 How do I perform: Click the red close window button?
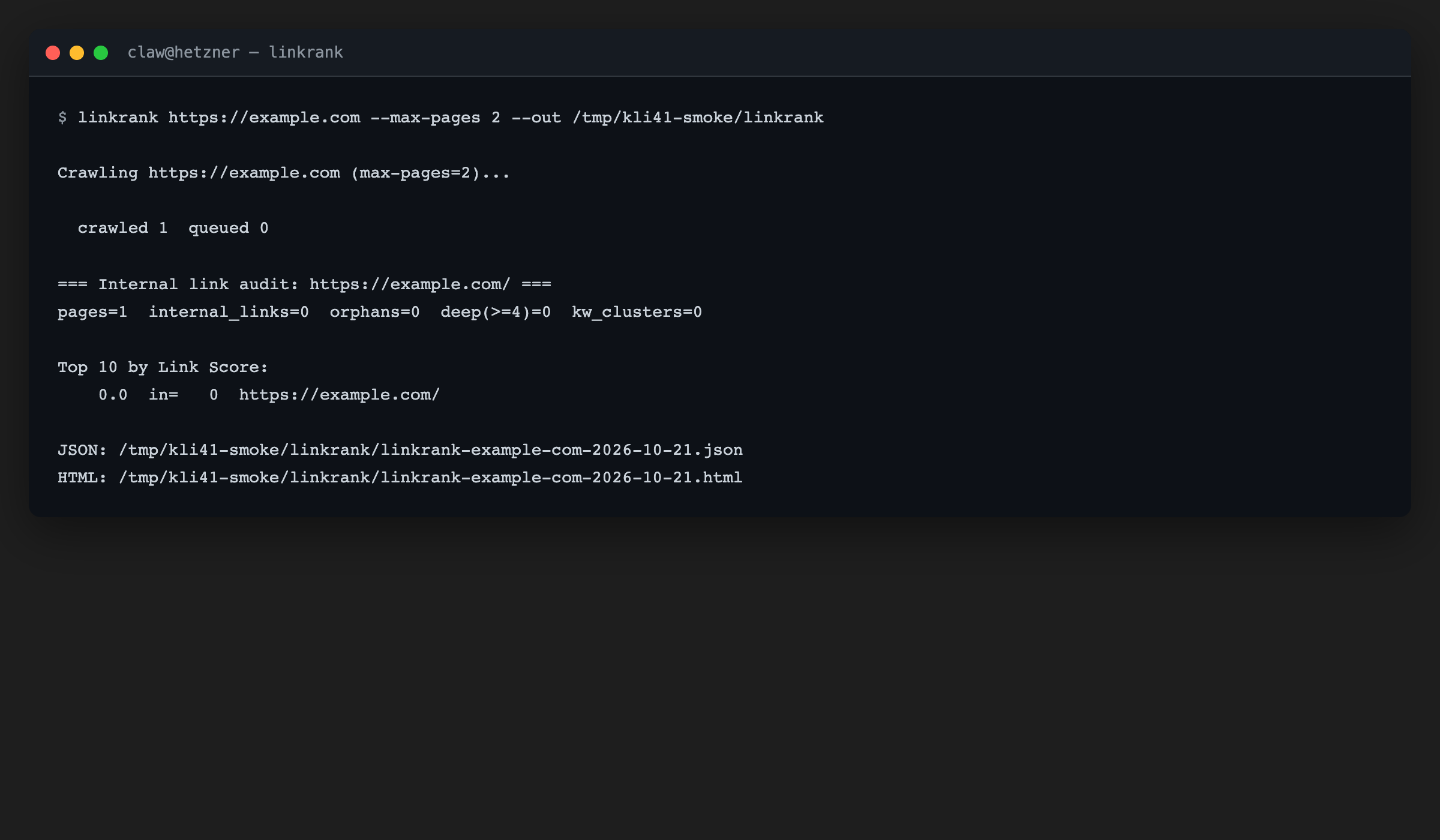(53, 53)
